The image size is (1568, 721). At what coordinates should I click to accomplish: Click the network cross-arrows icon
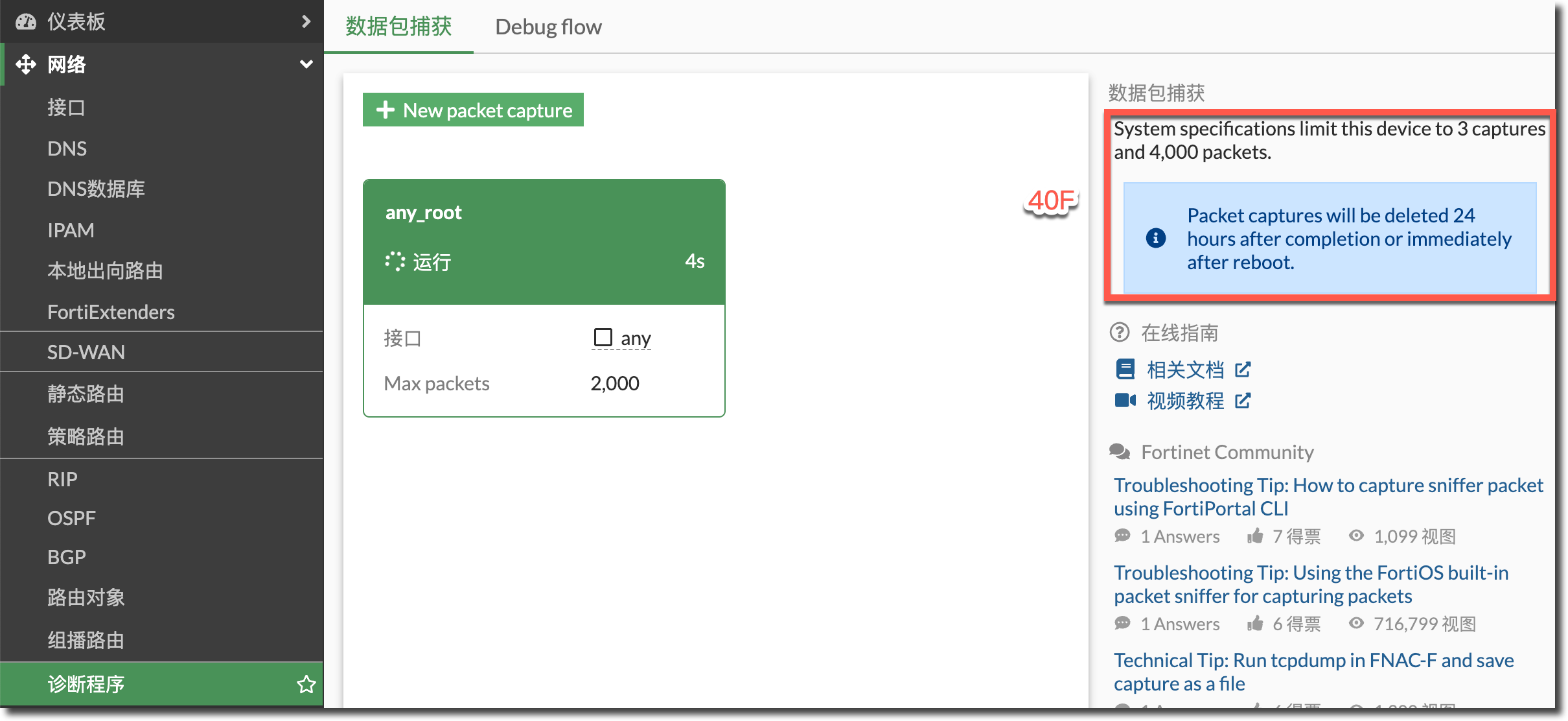point(26,64)
